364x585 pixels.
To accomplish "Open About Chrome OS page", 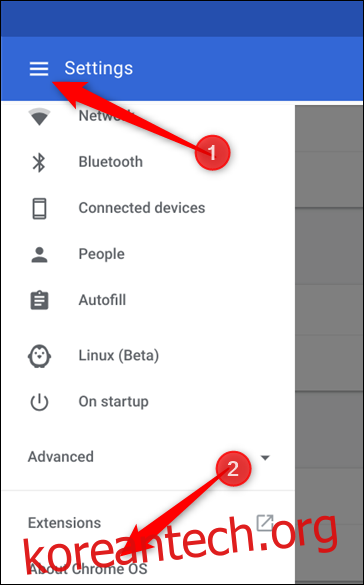I will point(88,569).
